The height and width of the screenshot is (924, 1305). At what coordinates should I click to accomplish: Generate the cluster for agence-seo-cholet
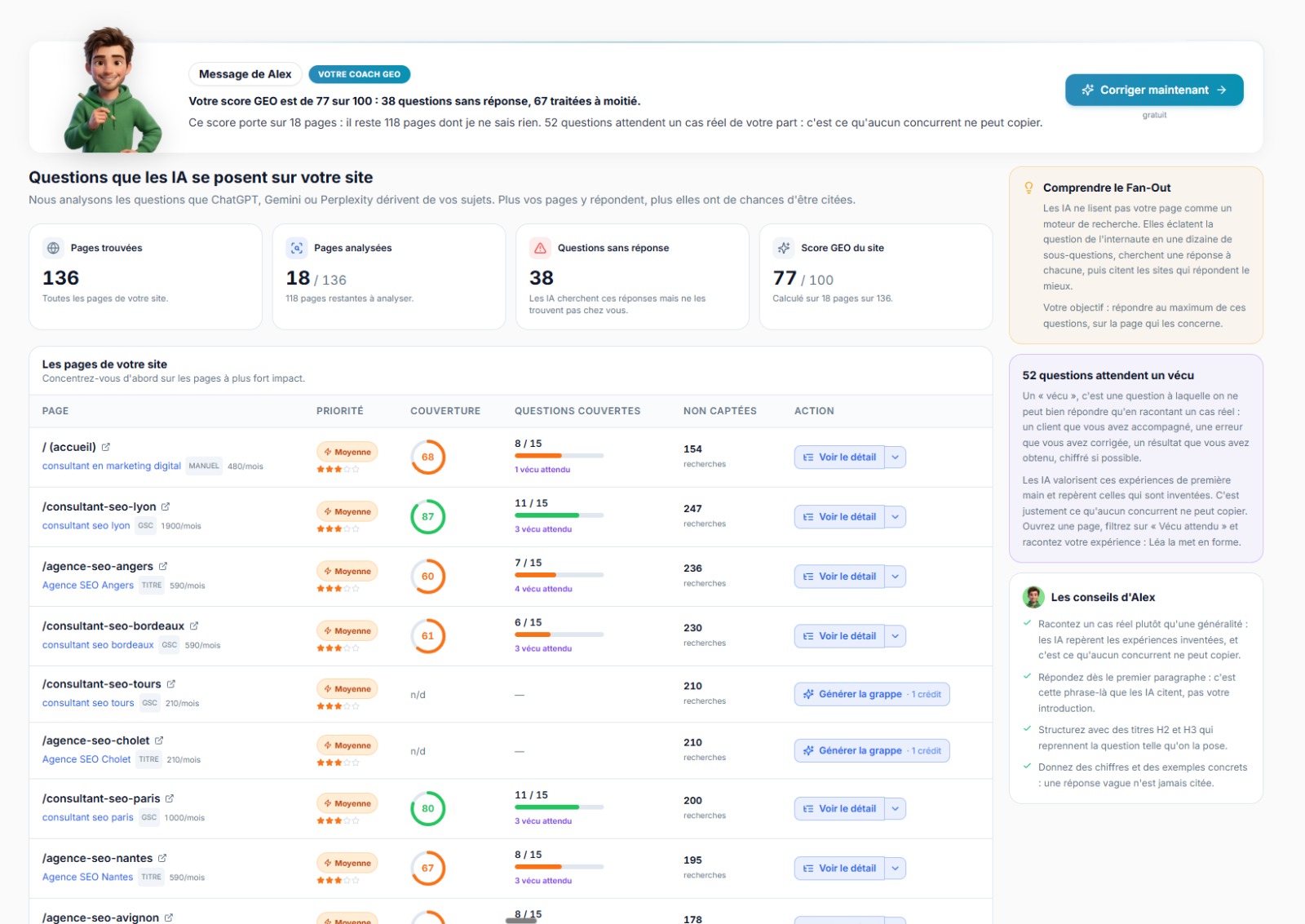click(872, 750)
